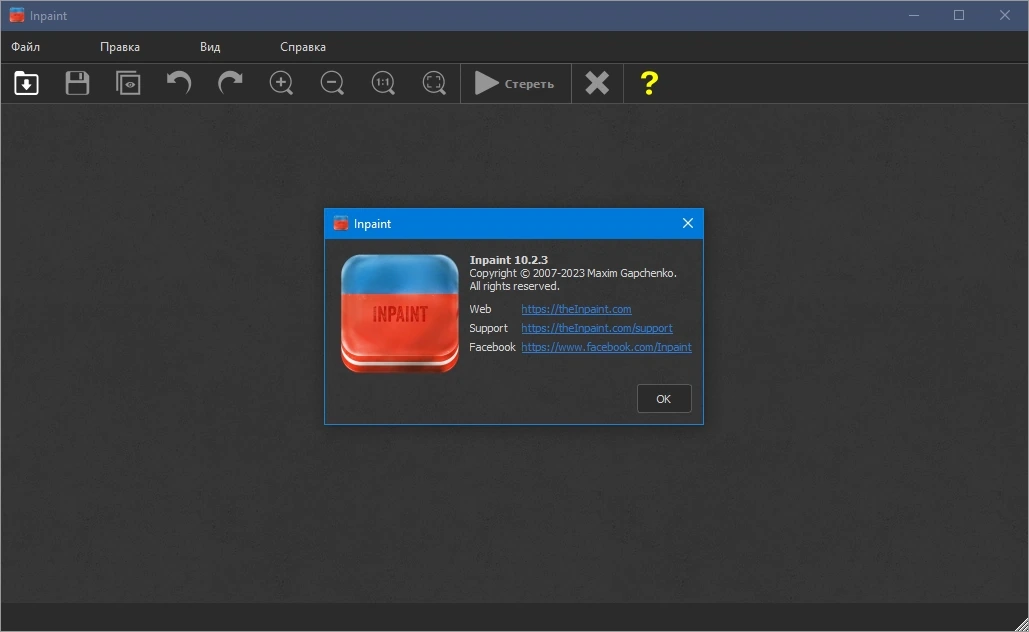Click the Inpaint 10.2.3 version text
This screenshot has height=632, width=1029.
click(x=509, y=260)
